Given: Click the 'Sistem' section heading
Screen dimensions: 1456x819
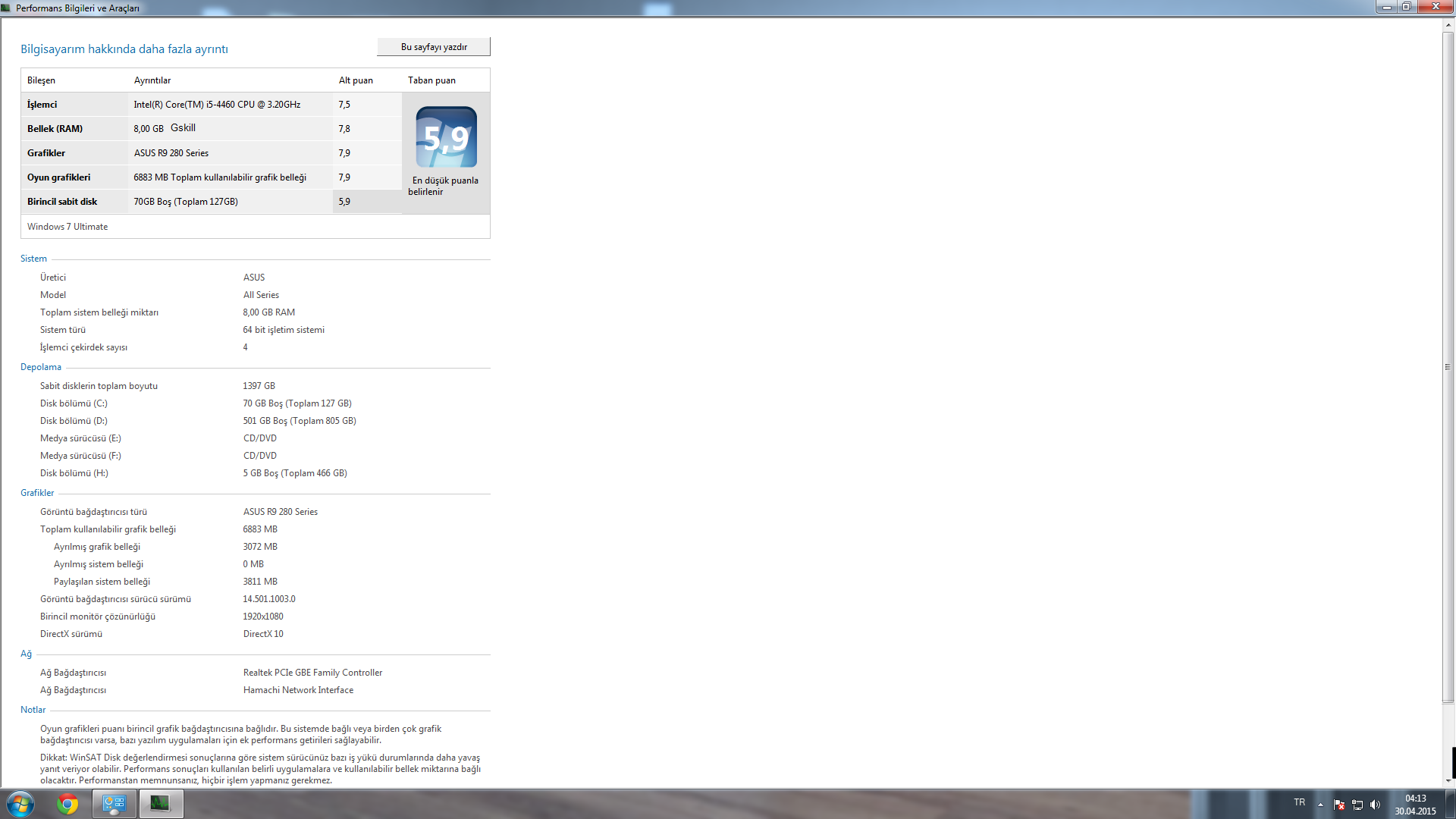Looking at the screenshot, I should pyautogui.click(x=33, y=259).
